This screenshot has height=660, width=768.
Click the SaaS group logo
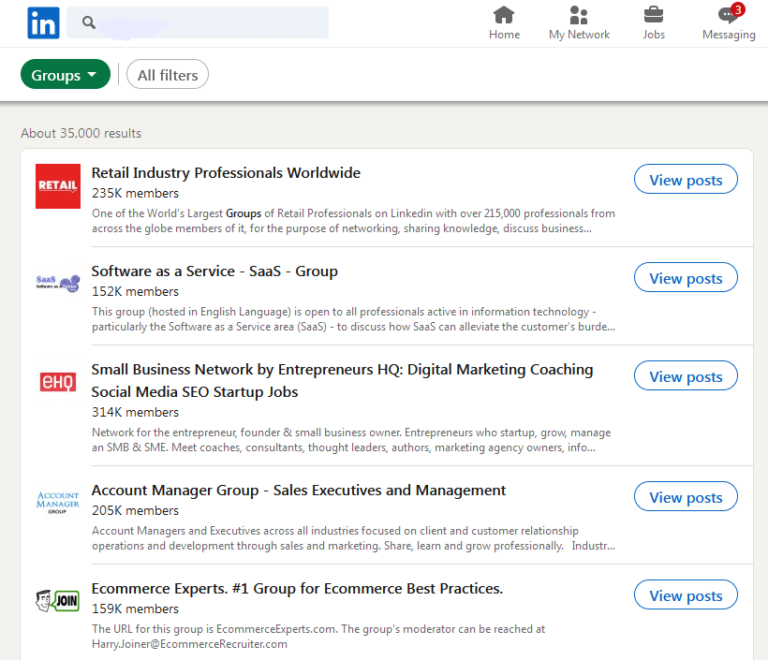[58, 284]
